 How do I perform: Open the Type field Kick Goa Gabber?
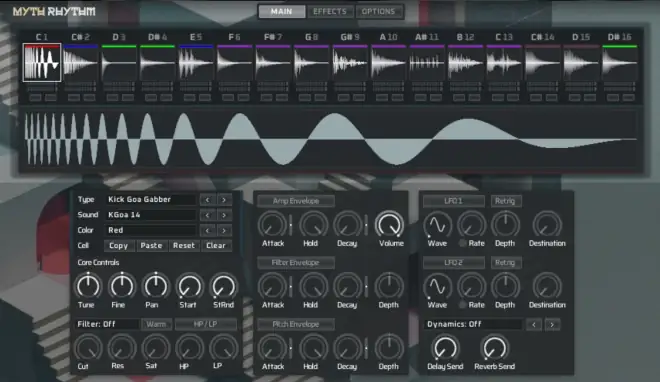point(151,199)
